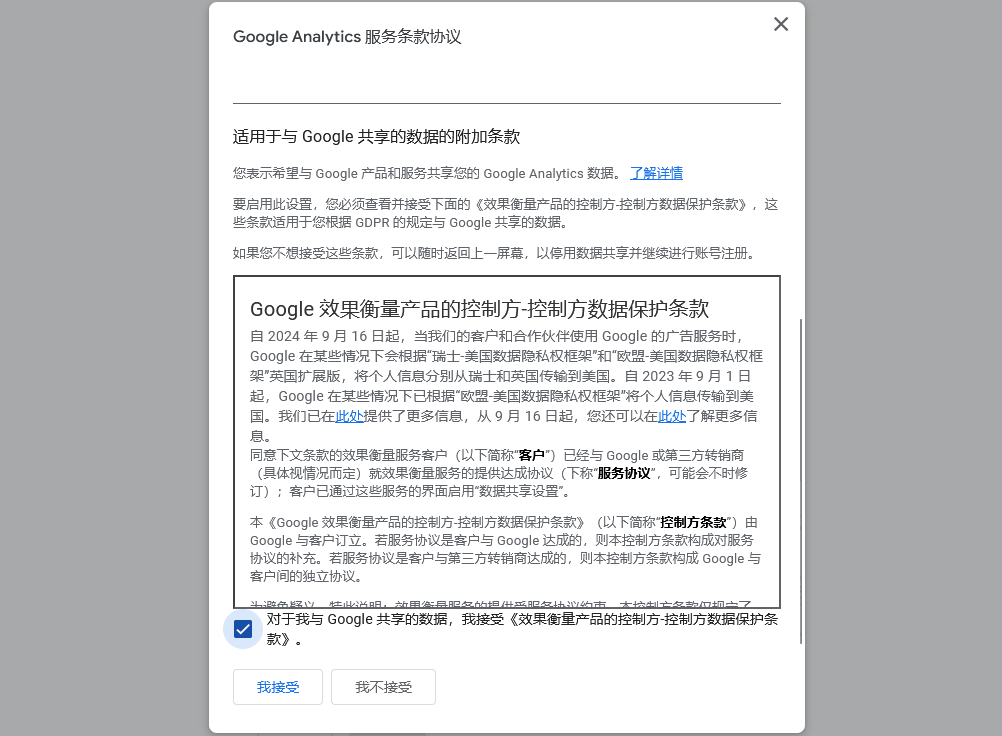Click the title Google Analytics 服务条款协议
The width and height of the screenshot is (1002, 736).
[x=347, y=37]
